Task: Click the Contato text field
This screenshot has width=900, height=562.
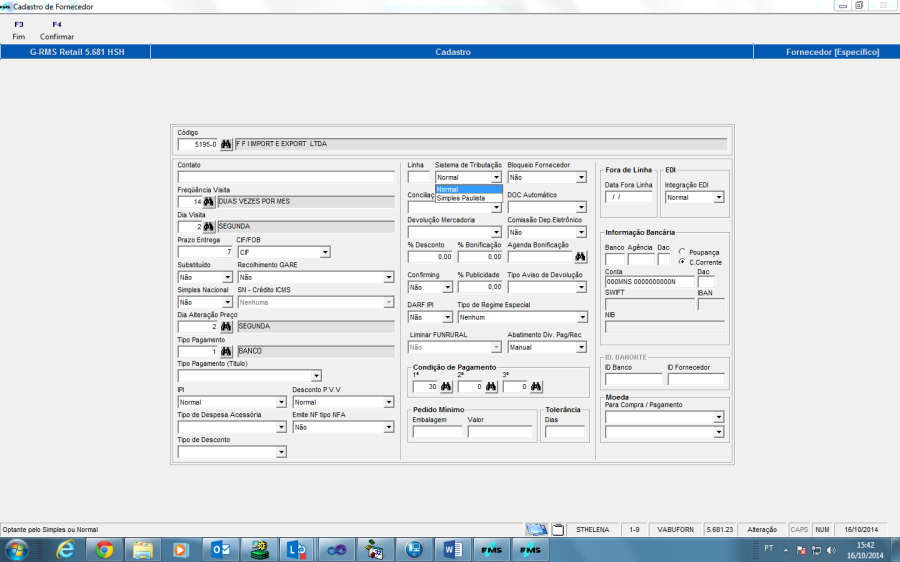Action: pyautogui.click(x=286, y=177)
